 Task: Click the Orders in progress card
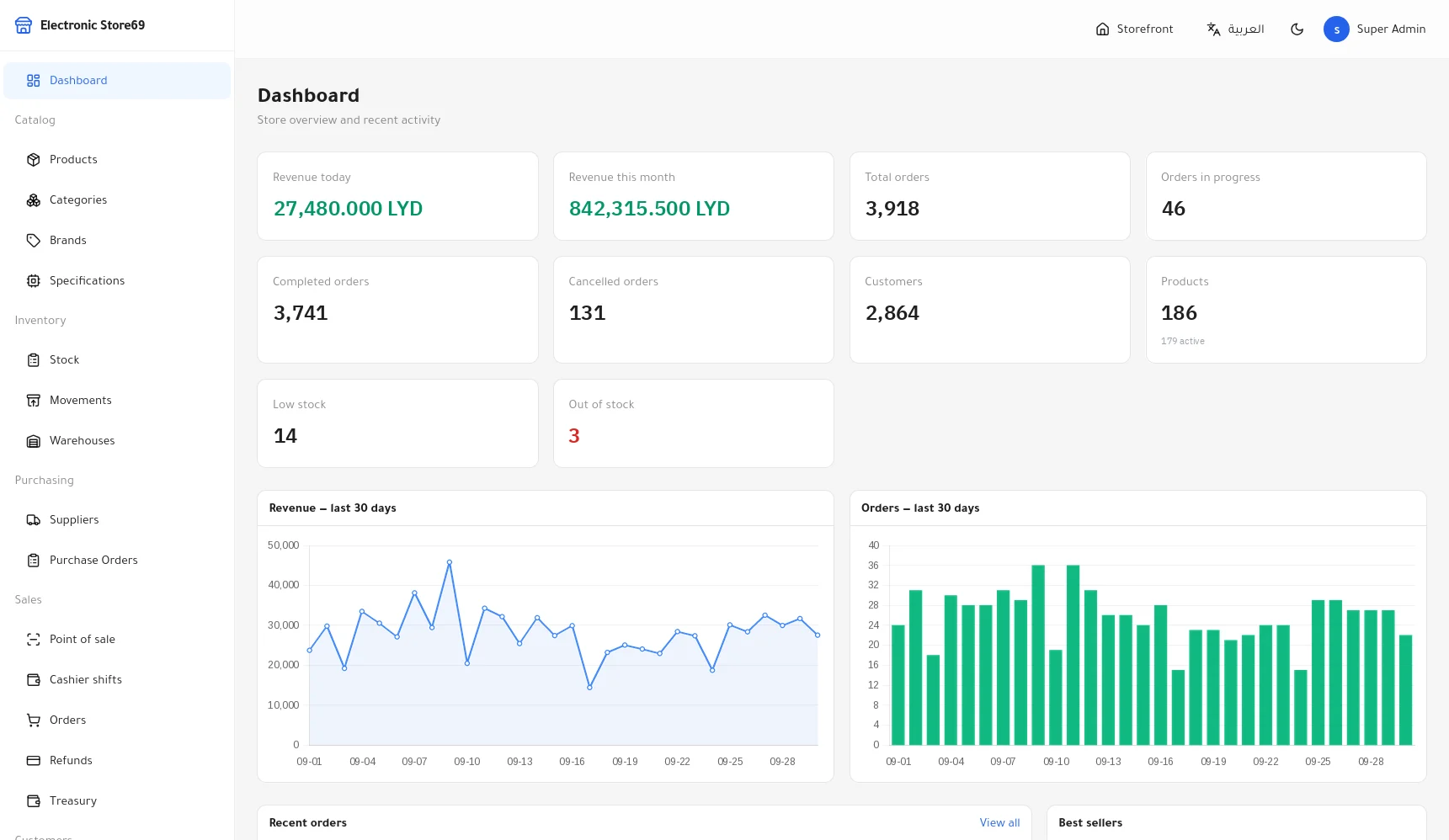click(x=1287, y=196)
